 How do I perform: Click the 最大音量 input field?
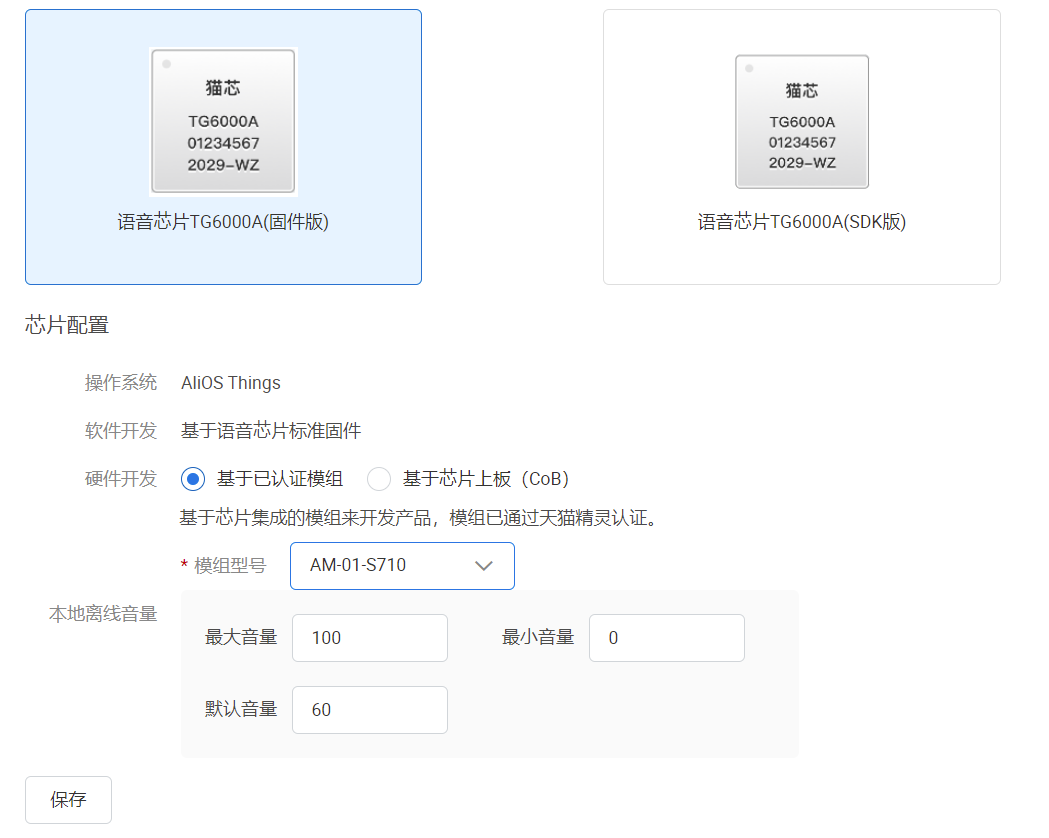point(370,638)
